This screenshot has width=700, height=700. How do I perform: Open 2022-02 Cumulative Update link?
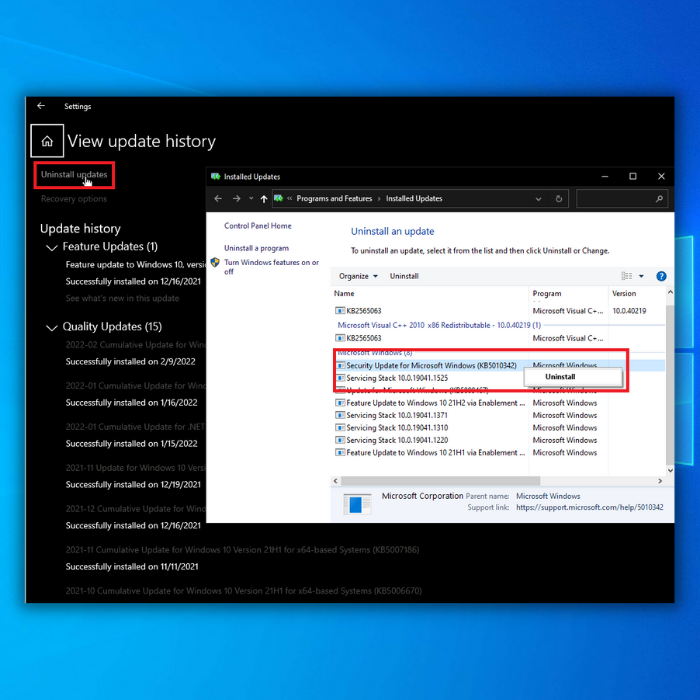136,345
